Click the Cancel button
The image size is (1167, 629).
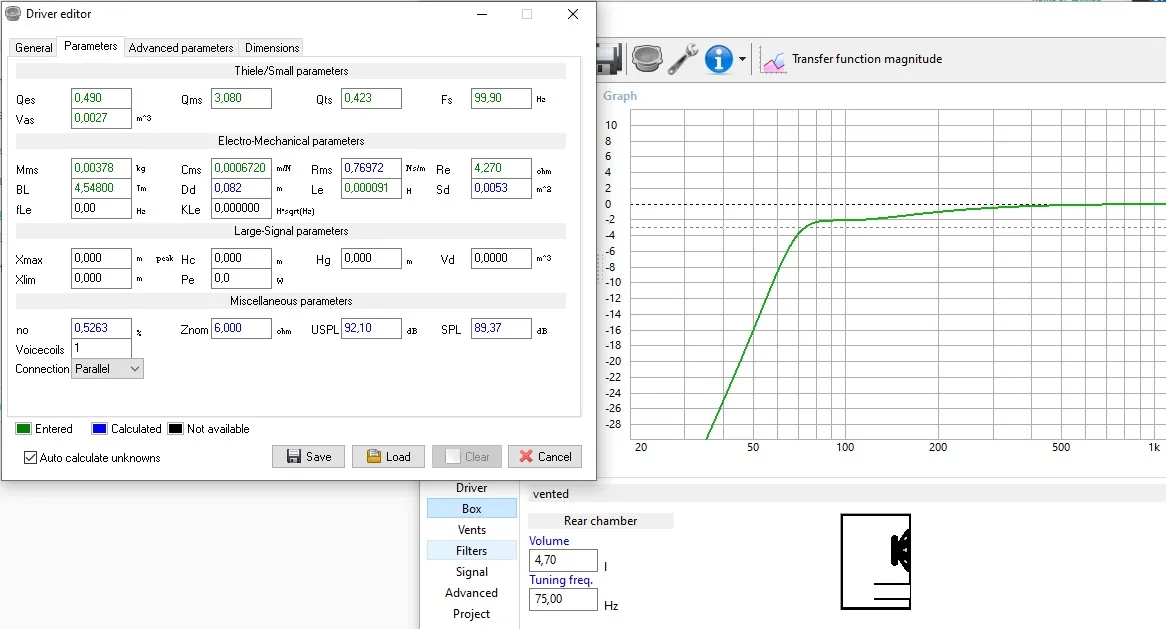coord(544,457)
